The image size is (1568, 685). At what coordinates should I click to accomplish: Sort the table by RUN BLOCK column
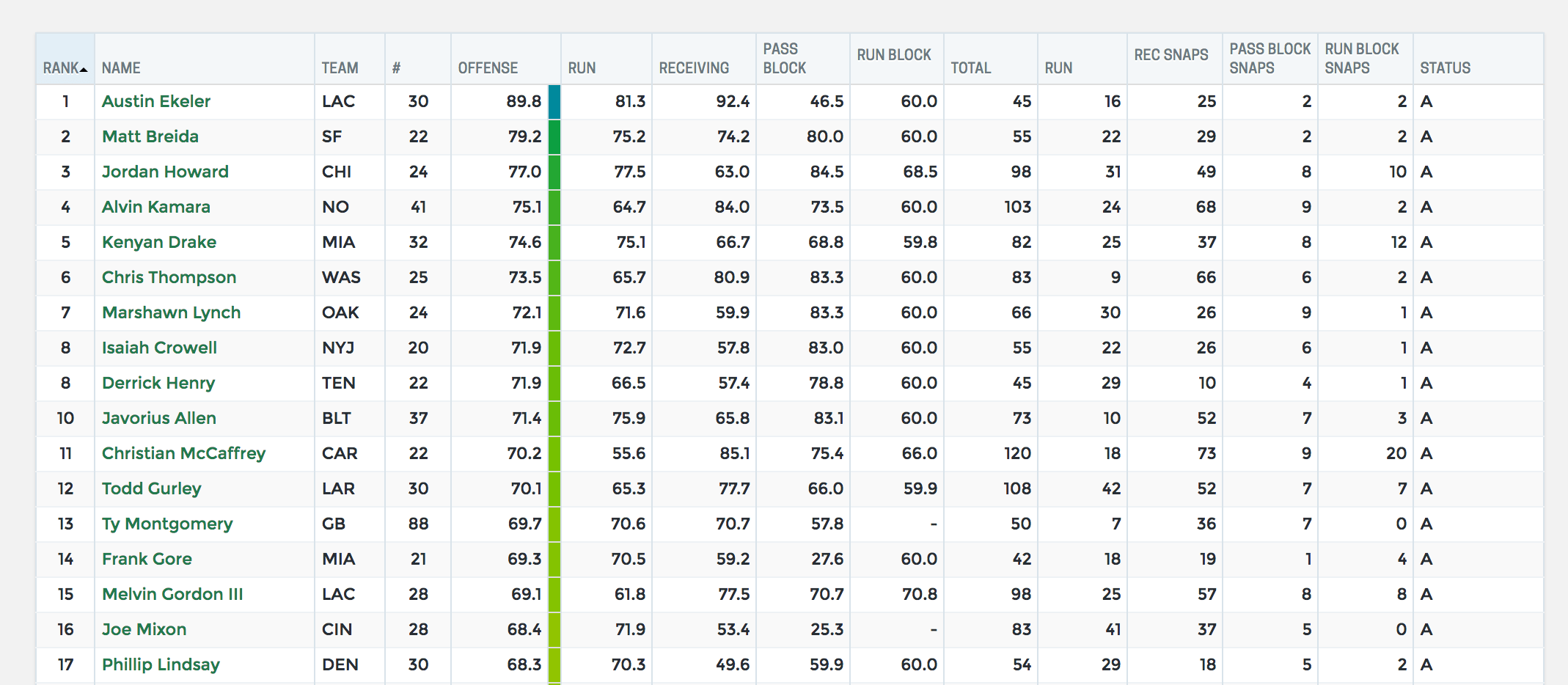pos(893,55)
